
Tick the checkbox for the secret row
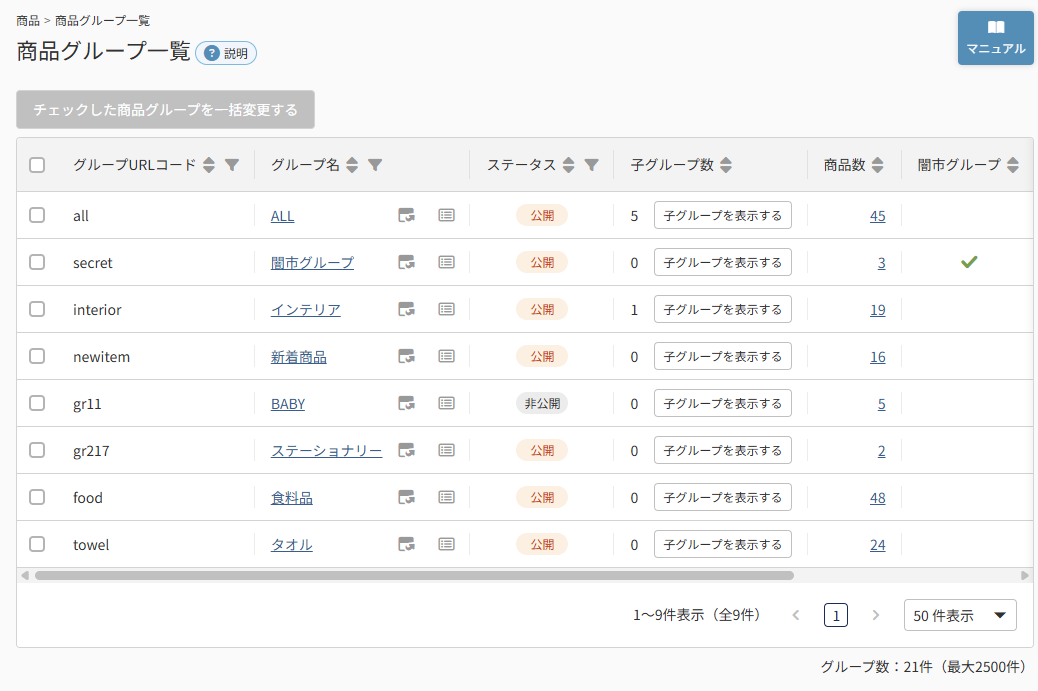coord(37,262)
